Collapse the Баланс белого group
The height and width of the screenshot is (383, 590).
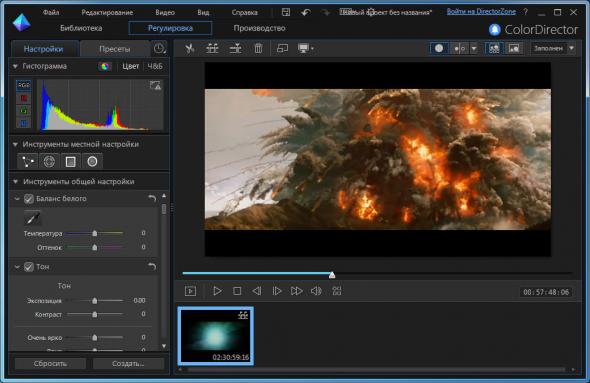pos(17,199)
